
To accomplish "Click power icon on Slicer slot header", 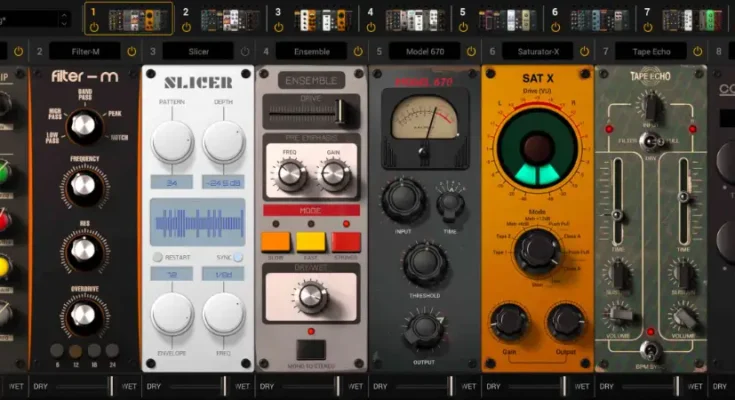I will (245, 51).
